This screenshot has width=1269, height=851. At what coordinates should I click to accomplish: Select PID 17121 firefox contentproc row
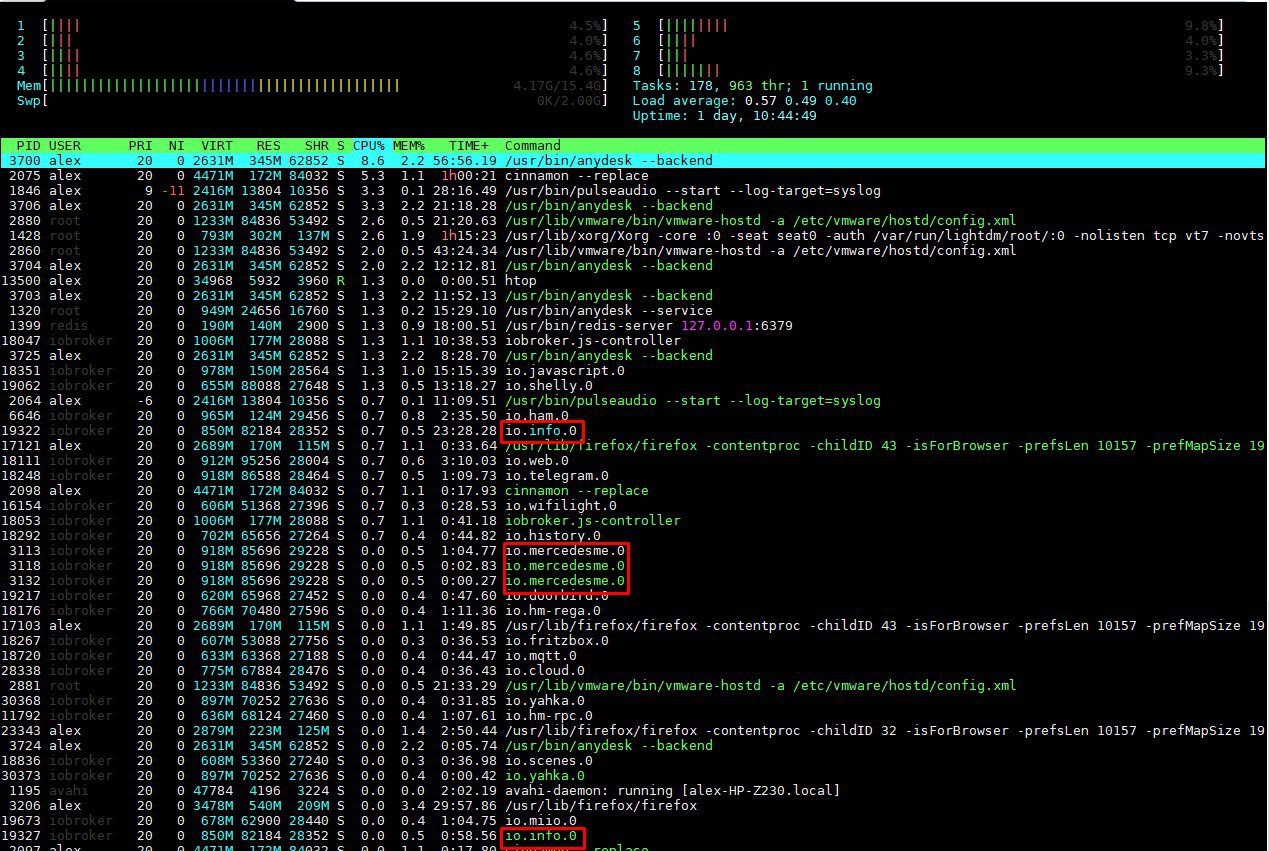633,445
